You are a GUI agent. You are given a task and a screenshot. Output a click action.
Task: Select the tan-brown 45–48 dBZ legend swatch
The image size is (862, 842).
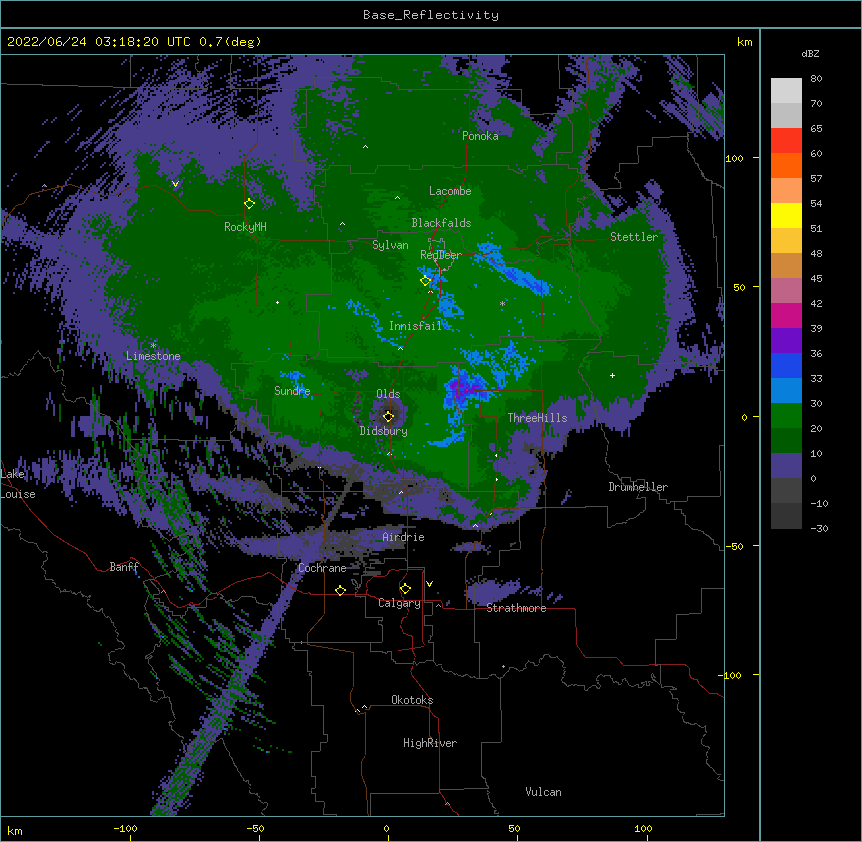click(x=786, y=265)
